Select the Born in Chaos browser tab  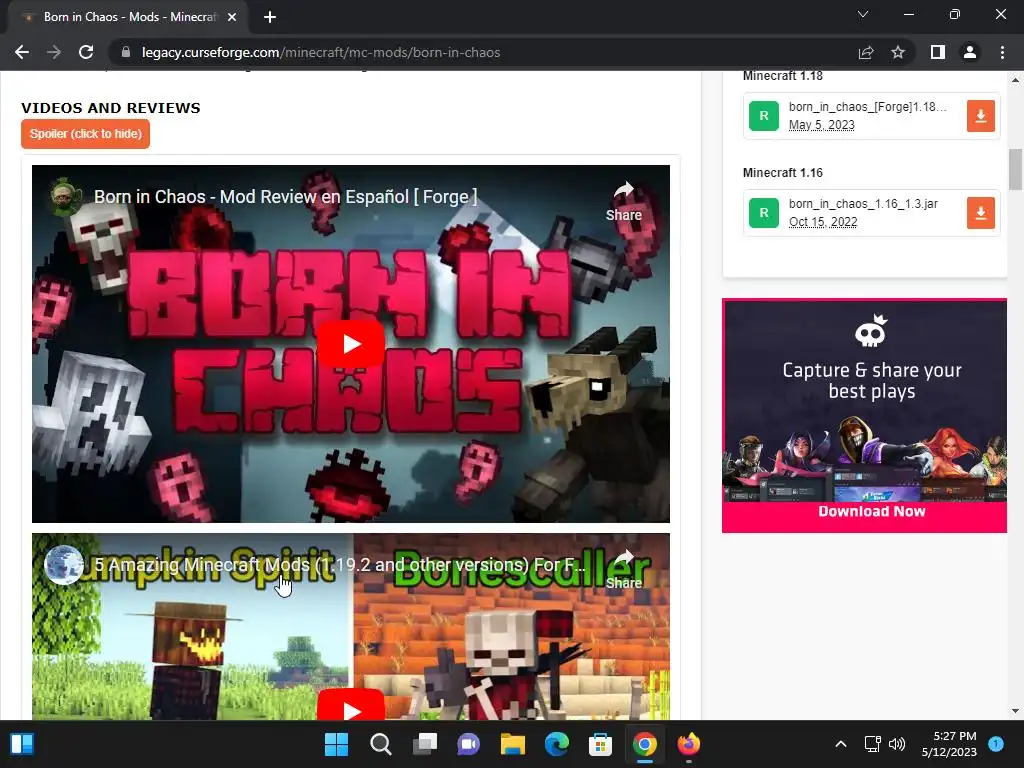(x=129, y=17)
